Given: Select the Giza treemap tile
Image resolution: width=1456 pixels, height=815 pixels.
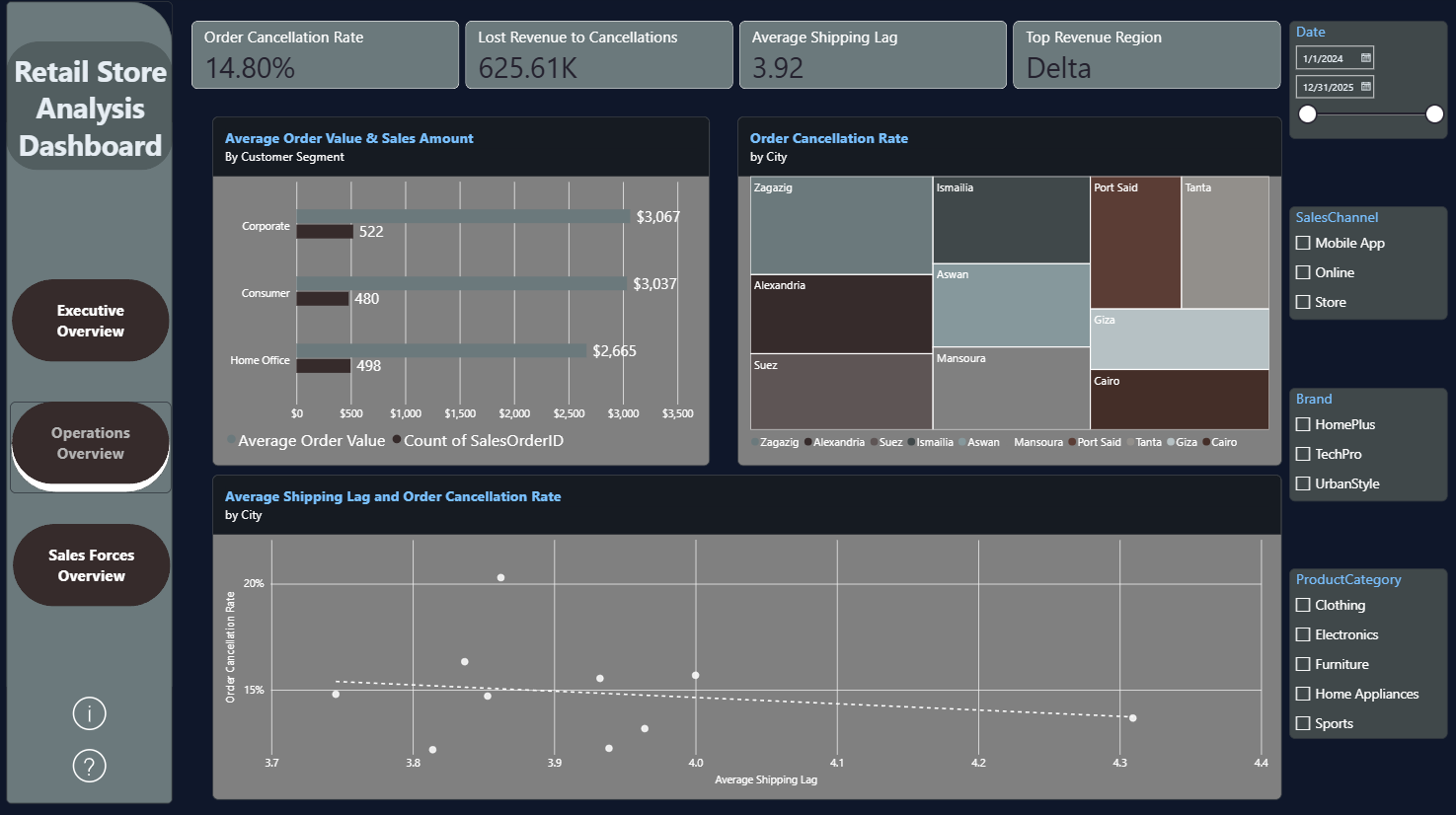Looking at the screenshot, I should click(x=1180, y=339).
